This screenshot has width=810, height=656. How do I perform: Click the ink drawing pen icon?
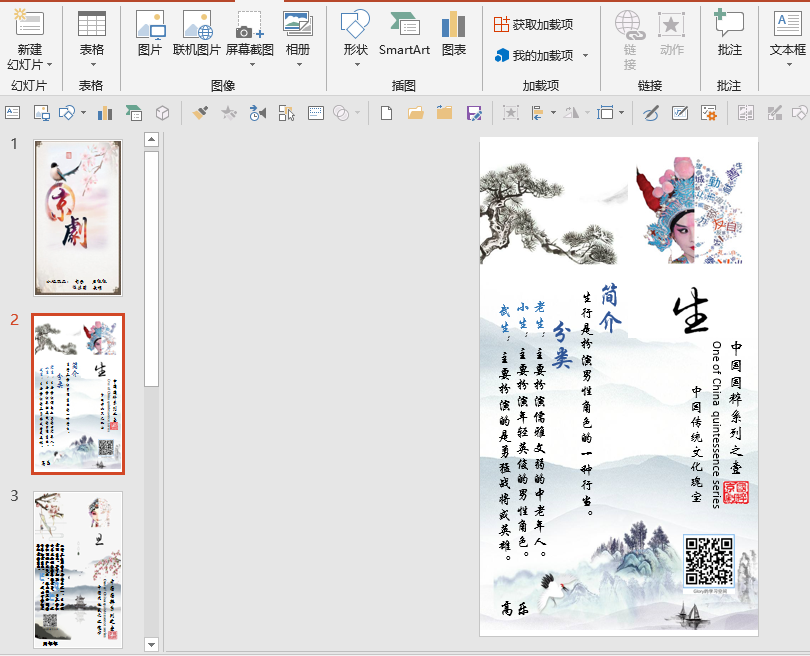(651, 113)
